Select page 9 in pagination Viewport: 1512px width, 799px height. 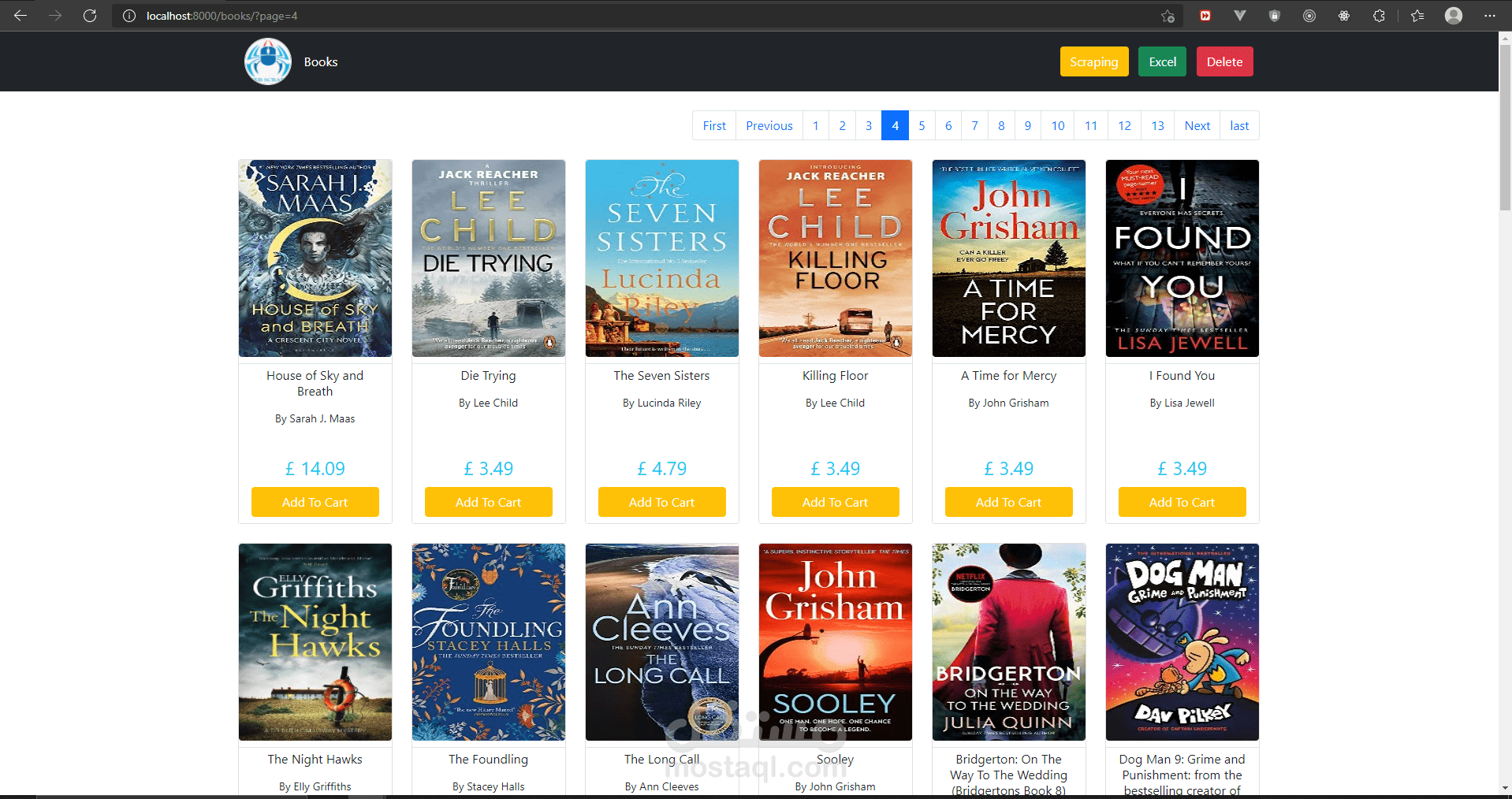pos(1028,125)
